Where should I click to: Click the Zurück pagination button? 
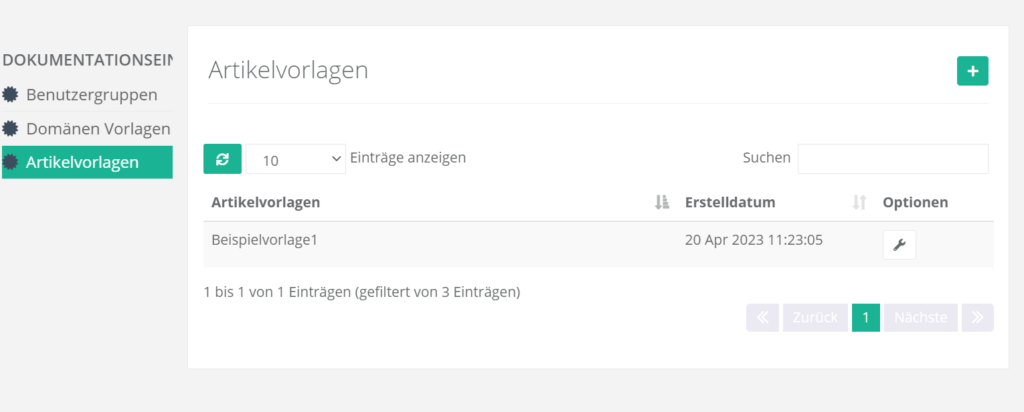pyautogui.click(x=814, y=318)
